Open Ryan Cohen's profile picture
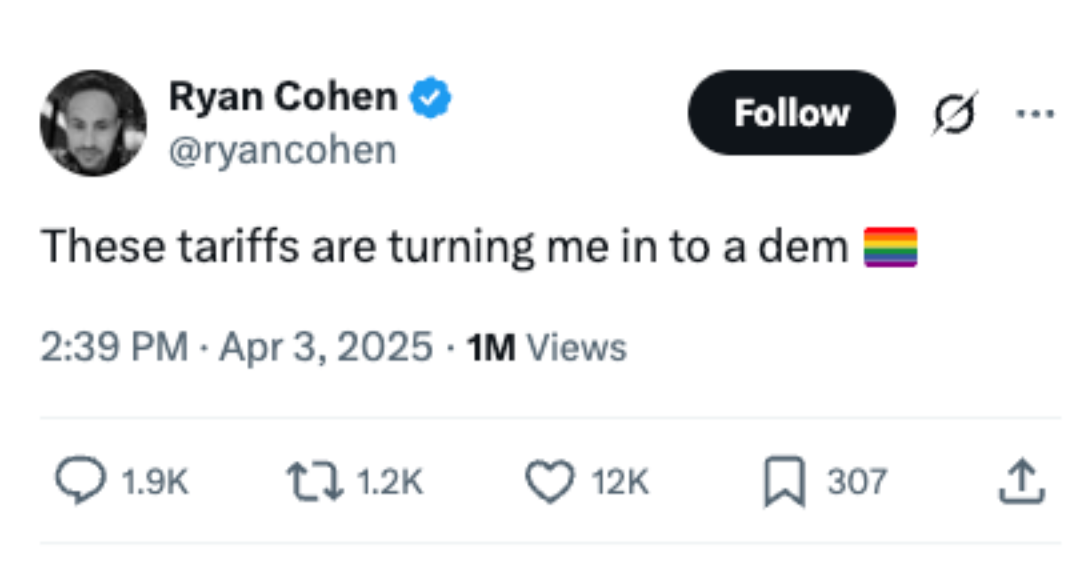This screenshot has width=1080, height=583. pos(93,123)
